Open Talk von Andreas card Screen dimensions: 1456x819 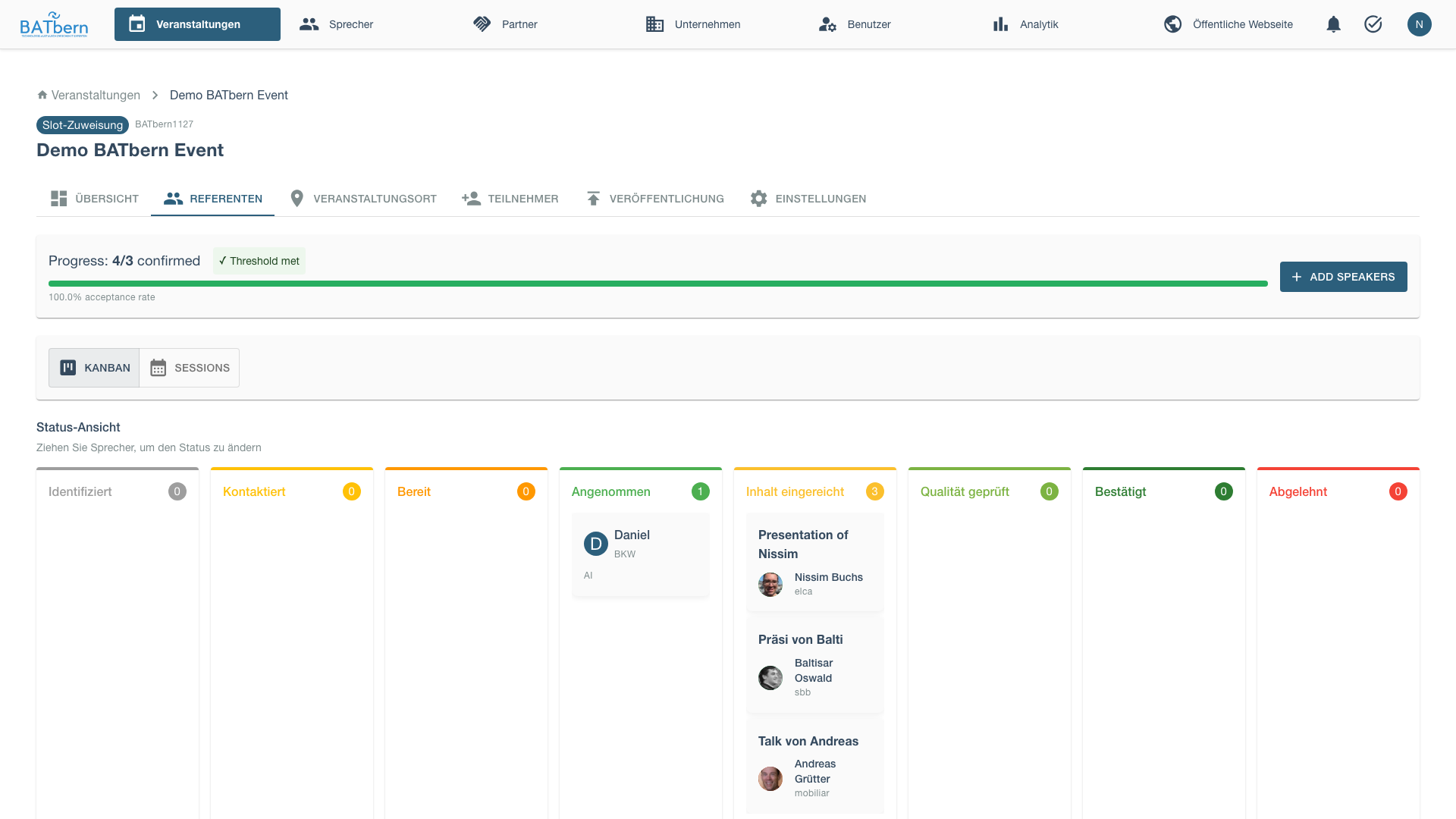click(x=814, y=766)
